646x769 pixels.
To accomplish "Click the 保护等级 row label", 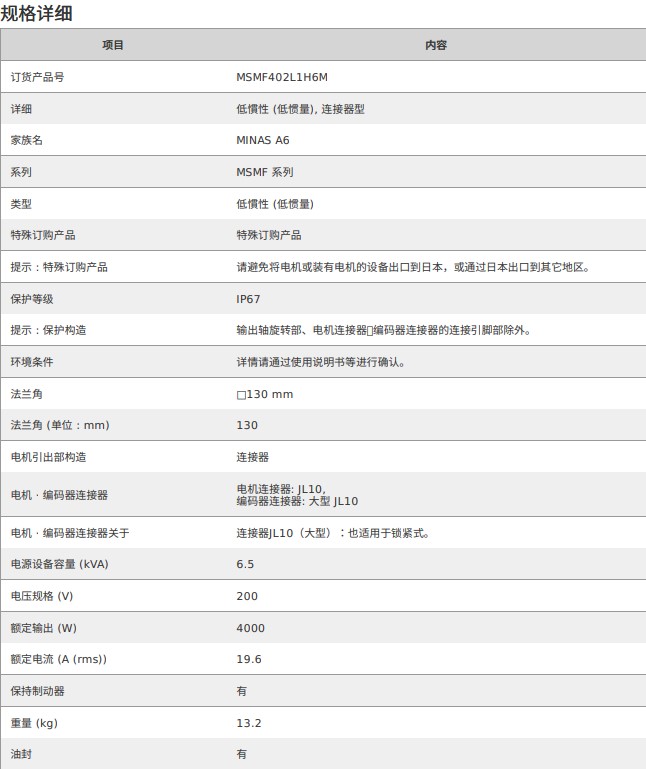I will point(32,299).
